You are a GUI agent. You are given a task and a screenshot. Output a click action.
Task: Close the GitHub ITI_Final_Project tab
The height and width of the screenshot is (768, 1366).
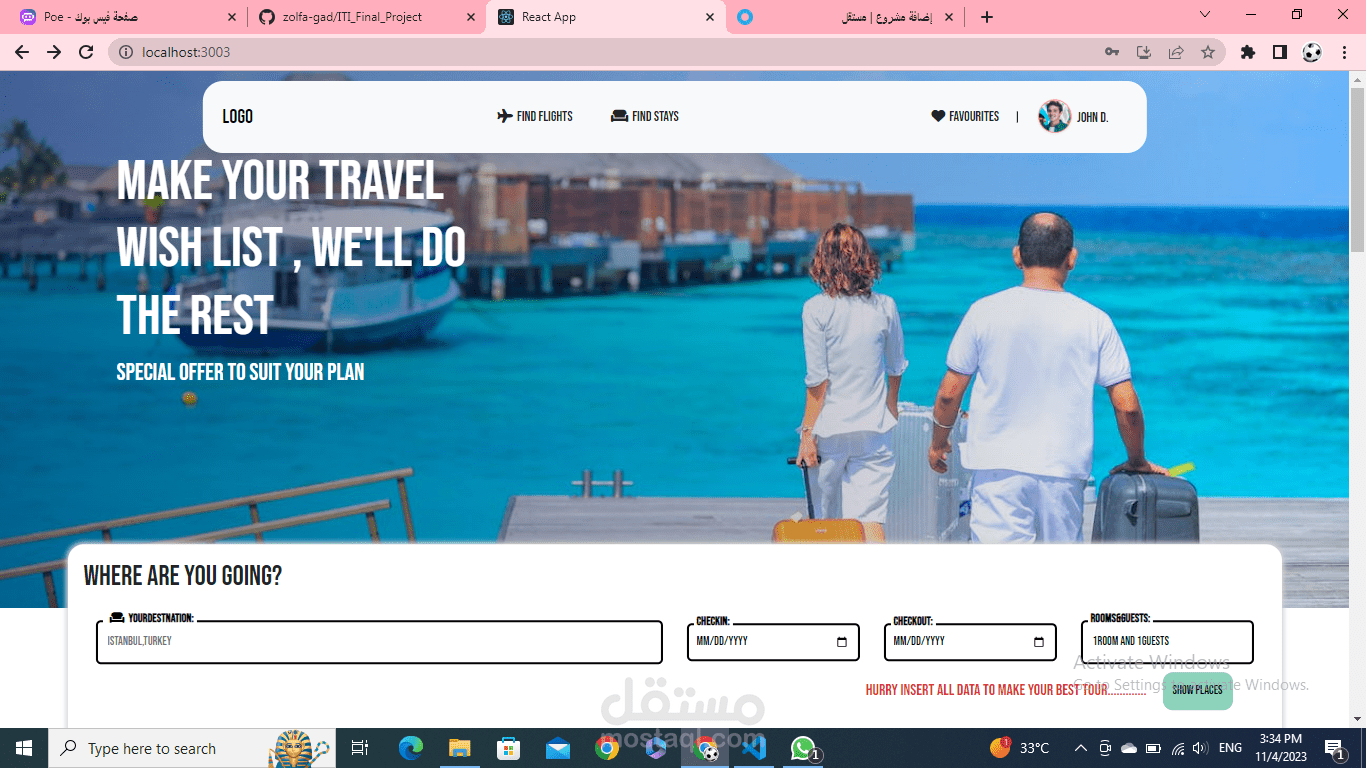tap(471, 17)
